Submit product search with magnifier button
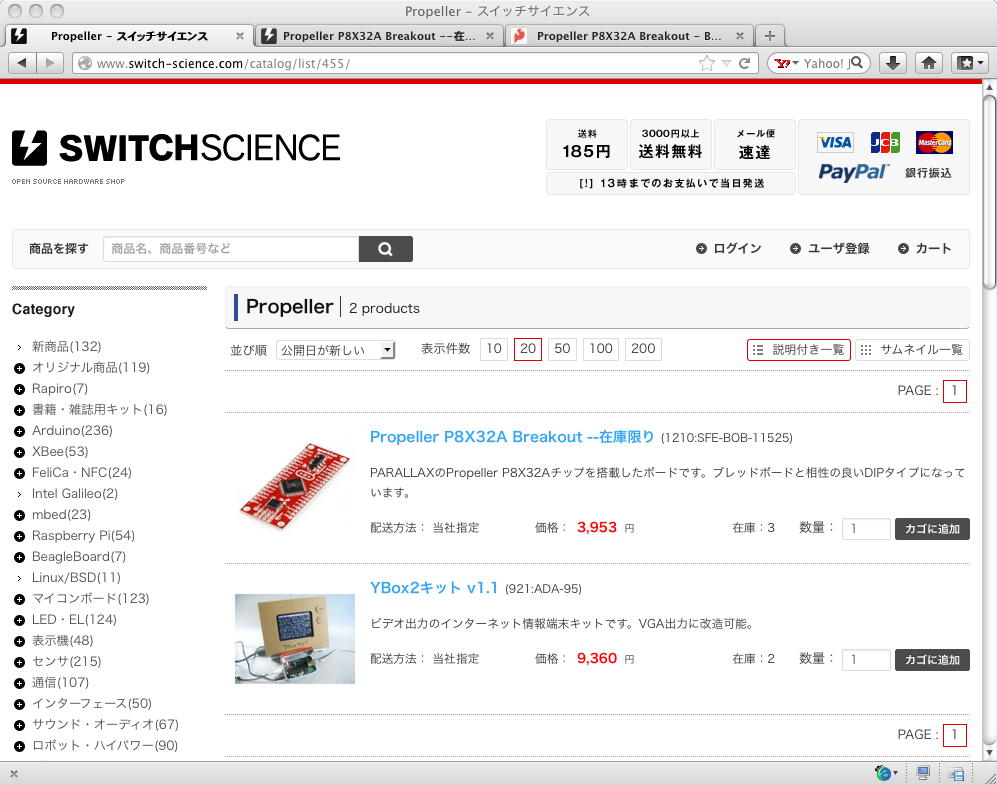The image size is (997, 785). 385,249
